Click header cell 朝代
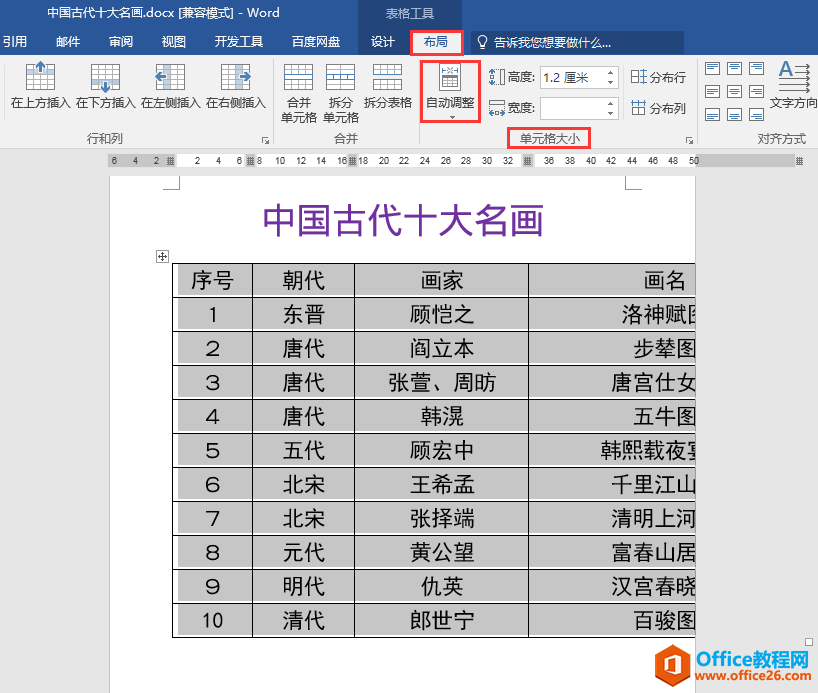The width and height of the screenshot is (818, 693). (x=304, y=281)
